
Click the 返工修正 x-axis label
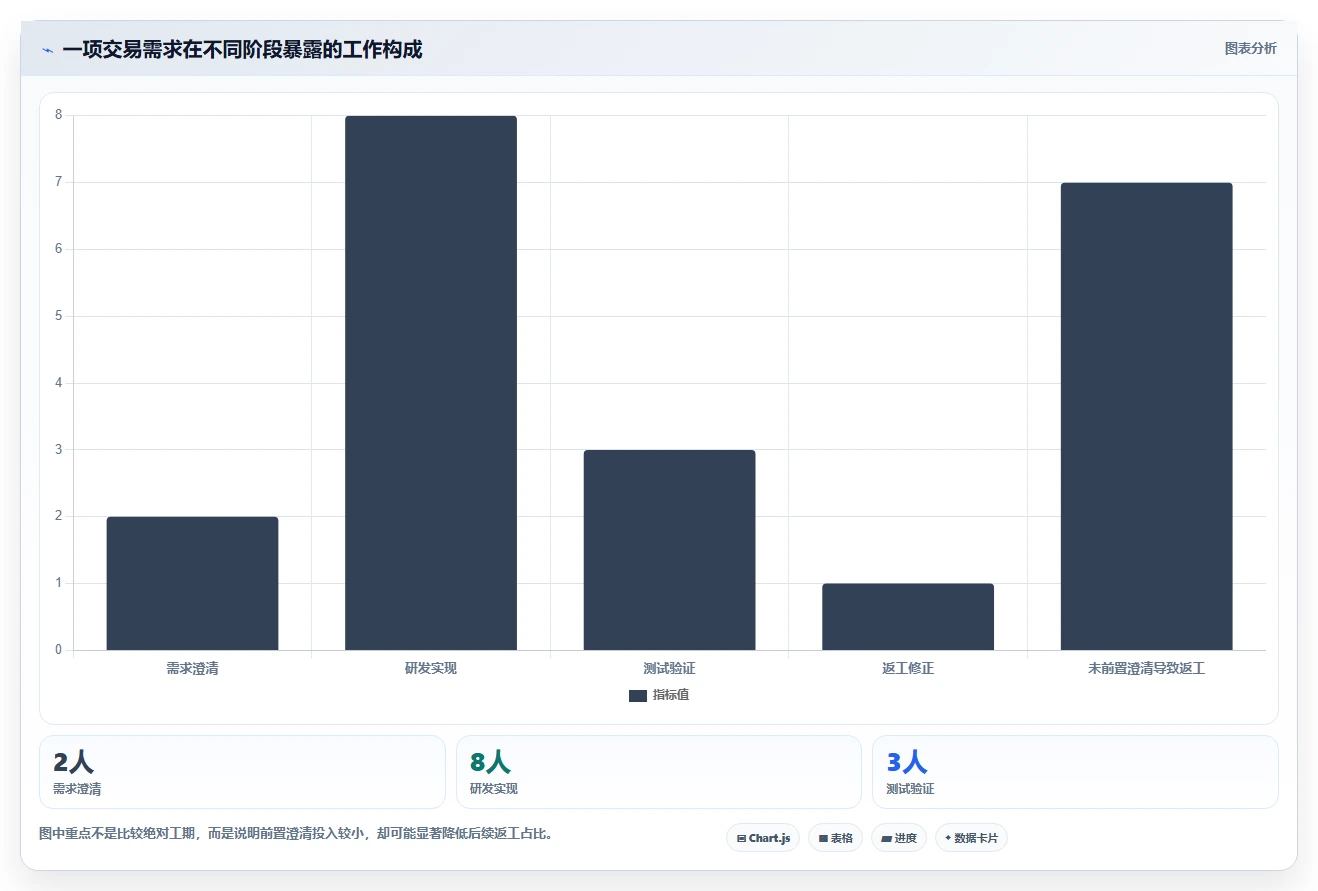tap(908, 668)
